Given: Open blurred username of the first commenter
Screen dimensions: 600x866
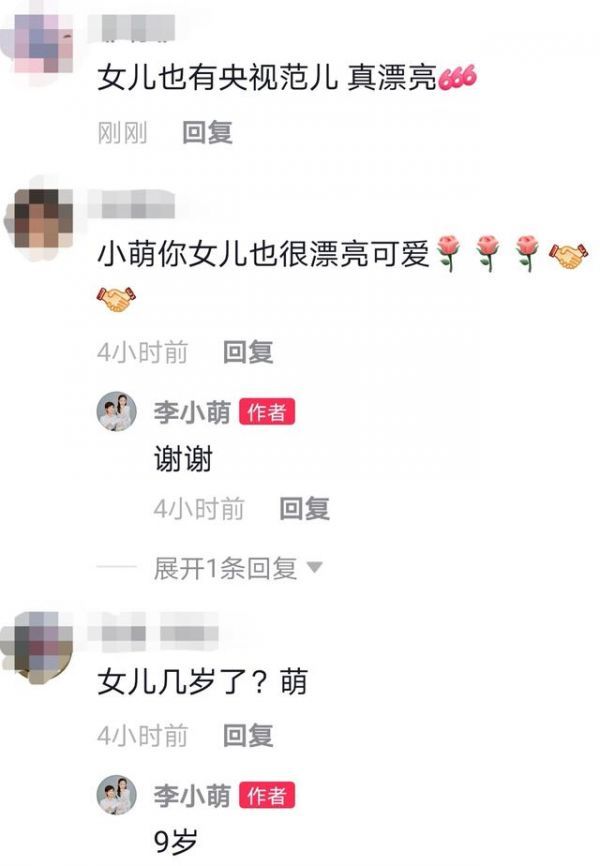Looking at the screenshot, I should point(131,28).
